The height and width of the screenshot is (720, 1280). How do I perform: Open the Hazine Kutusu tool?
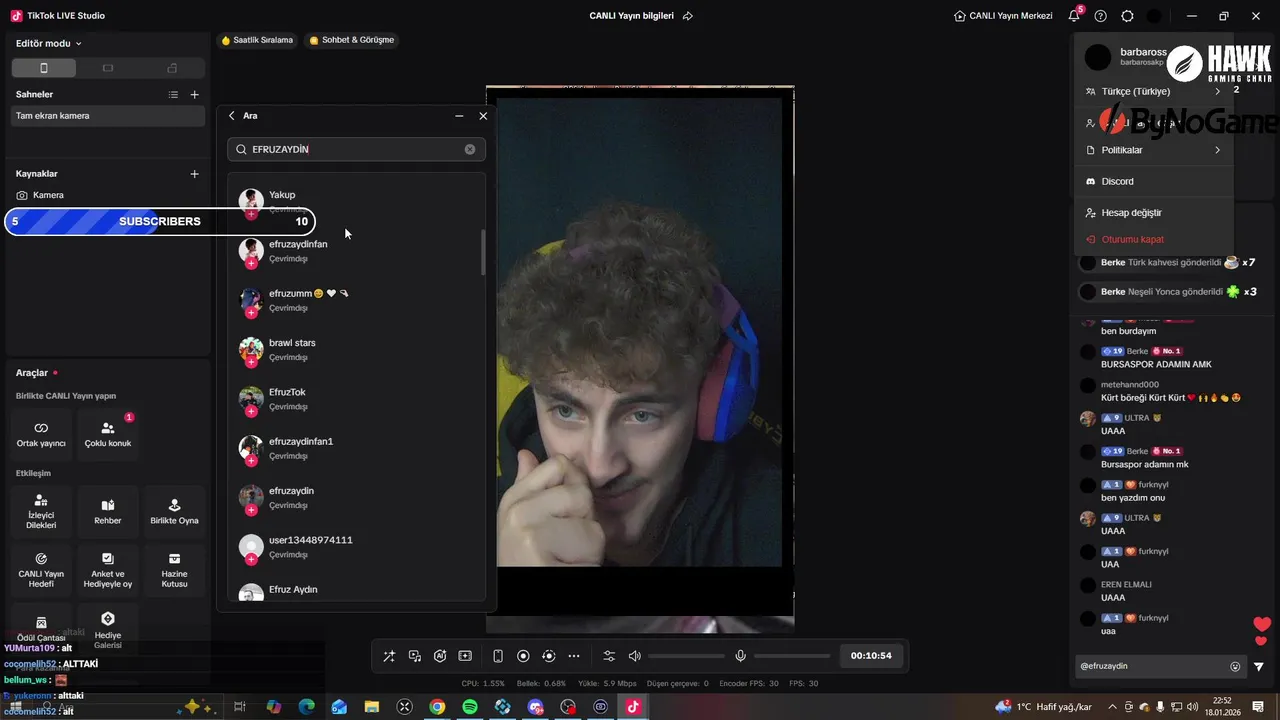174,570
